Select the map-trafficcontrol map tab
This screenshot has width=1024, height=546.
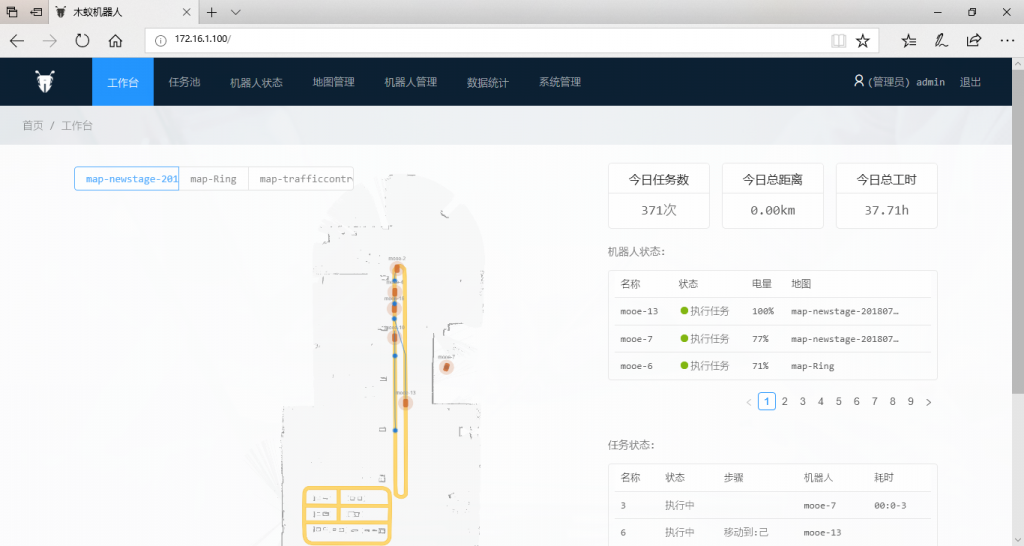click(x=301, y=179)
